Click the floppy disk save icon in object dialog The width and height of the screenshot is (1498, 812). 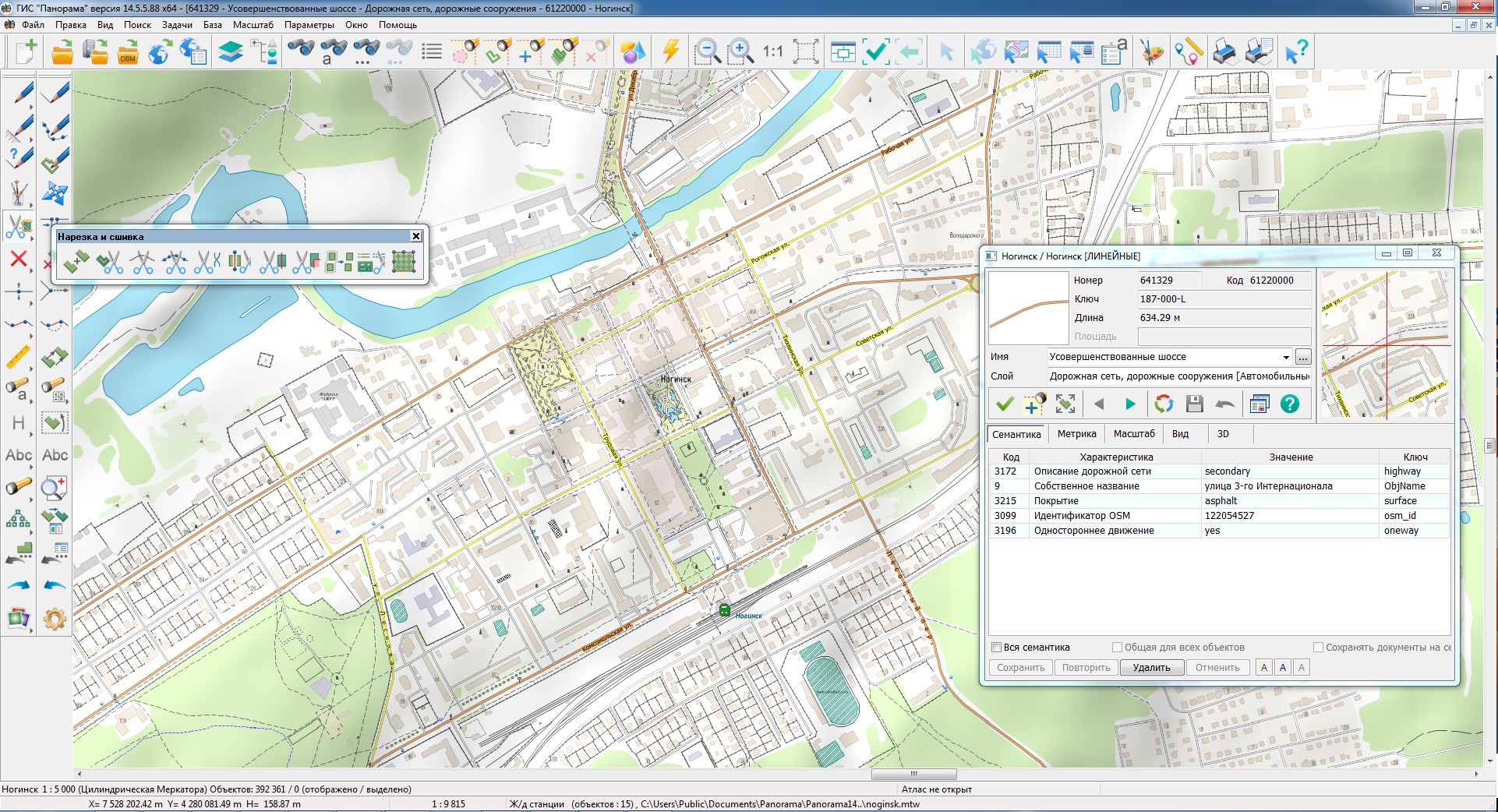[x=1194, y=404]
